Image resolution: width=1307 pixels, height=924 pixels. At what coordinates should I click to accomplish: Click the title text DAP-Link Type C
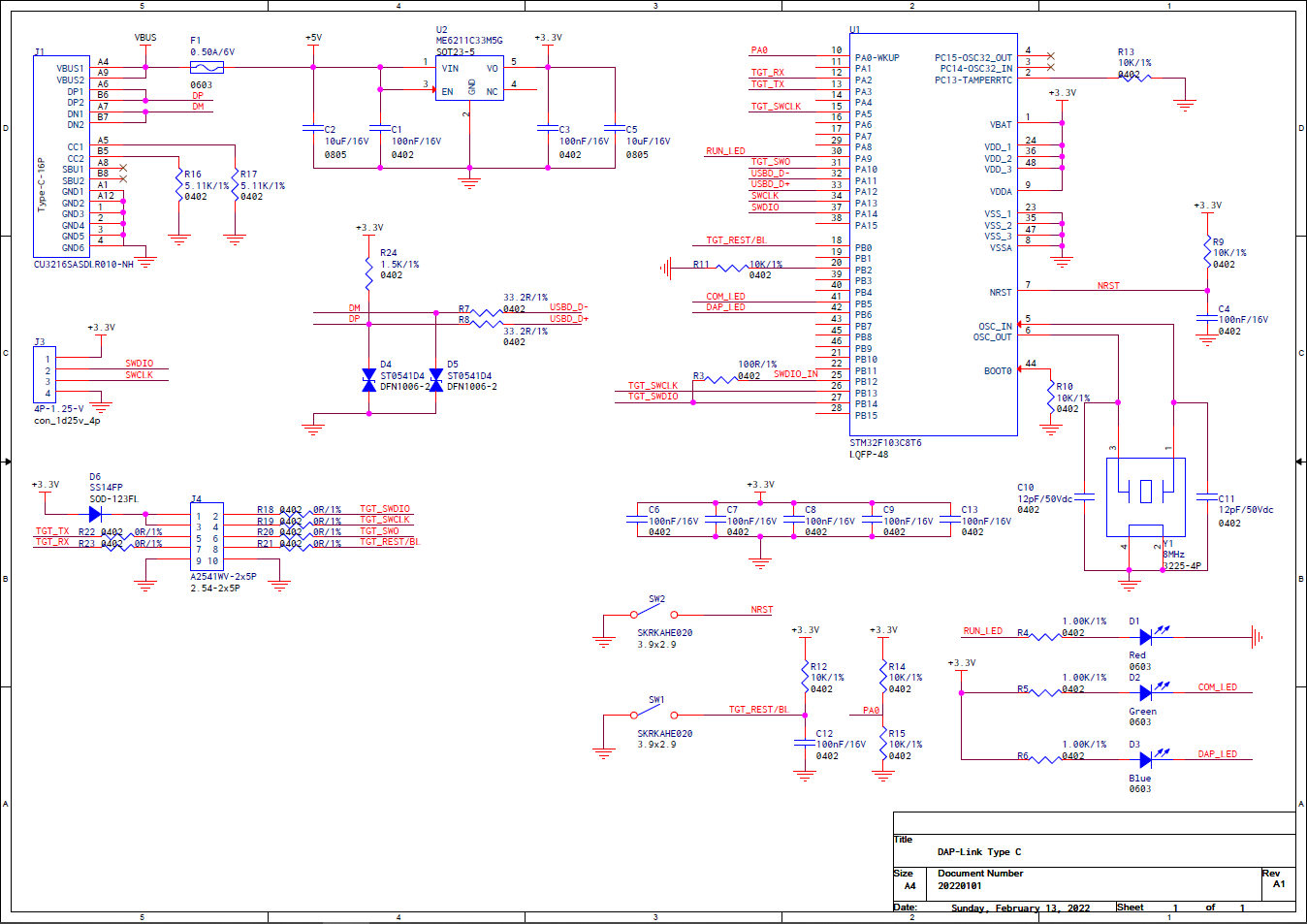pyautogui.click(x=979, y=852)
